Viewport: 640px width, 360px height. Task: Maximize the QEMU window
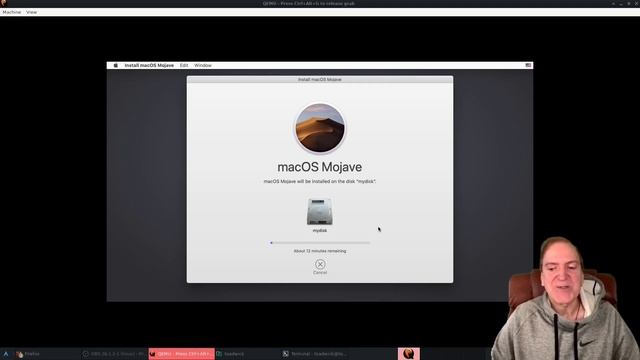(x=629, y=3)
